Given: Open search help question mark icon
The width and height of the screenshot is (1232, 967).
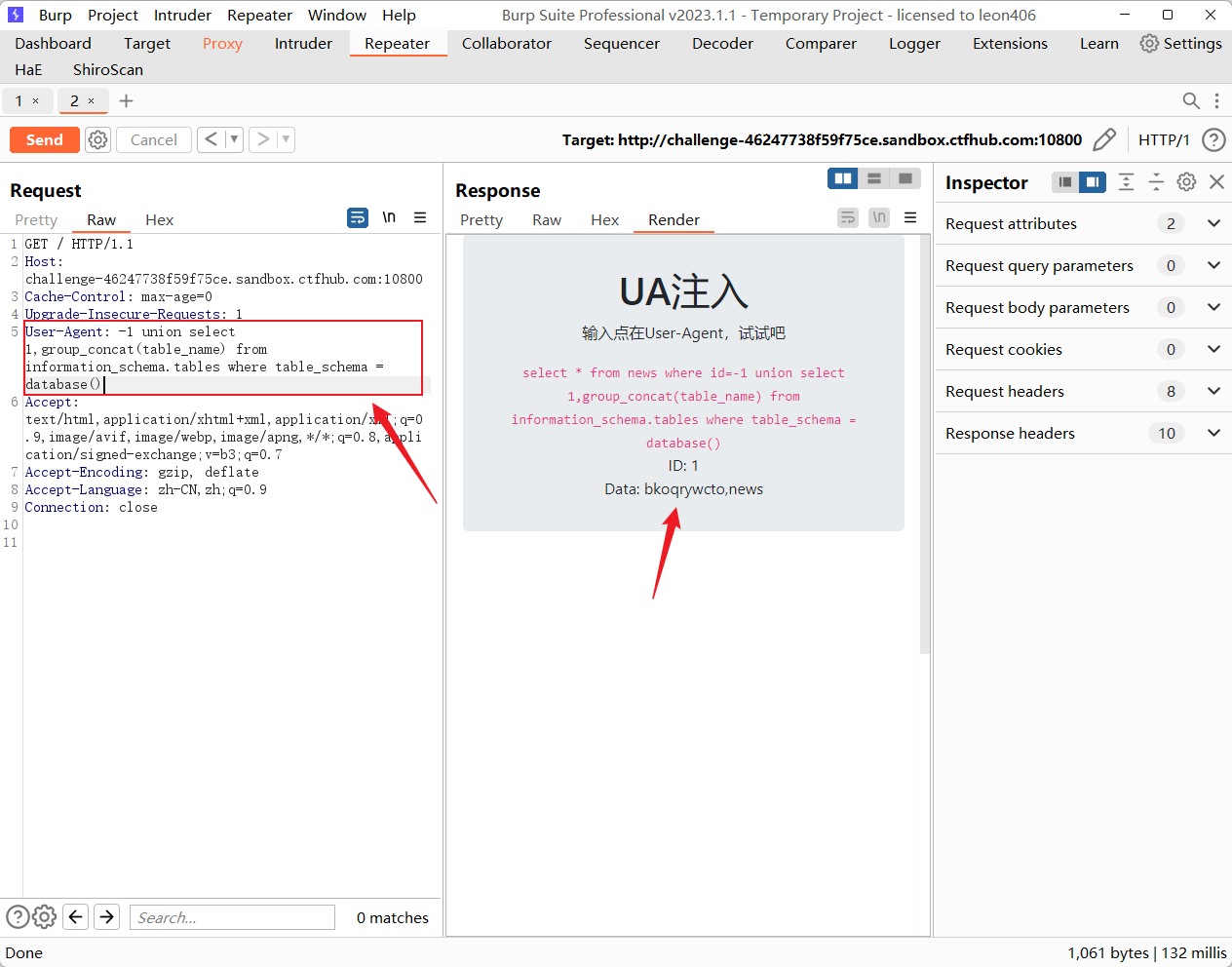Looking at the screenshot, I should (18, 916).
